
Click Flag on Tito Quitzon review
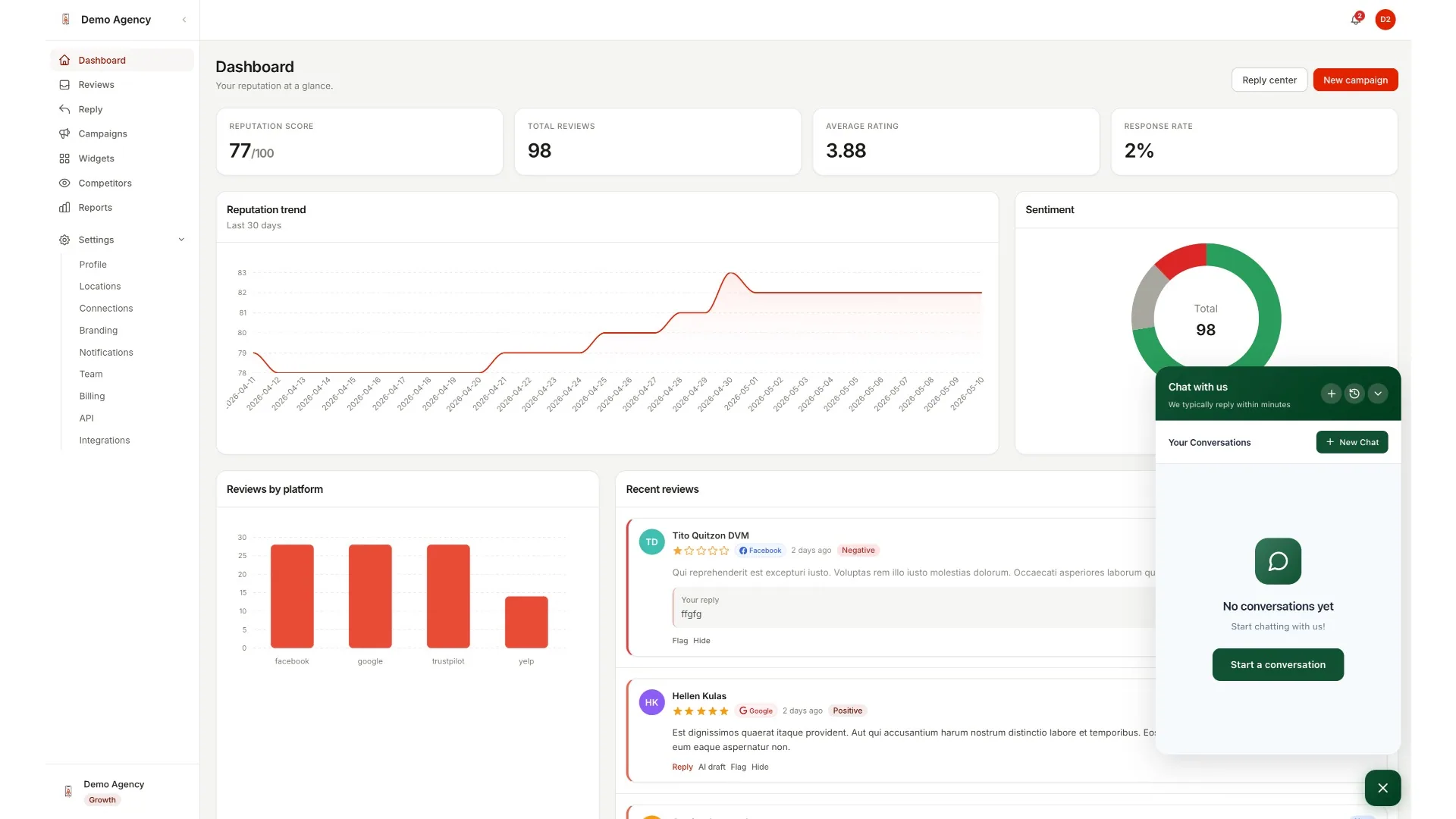click(679, 641)
